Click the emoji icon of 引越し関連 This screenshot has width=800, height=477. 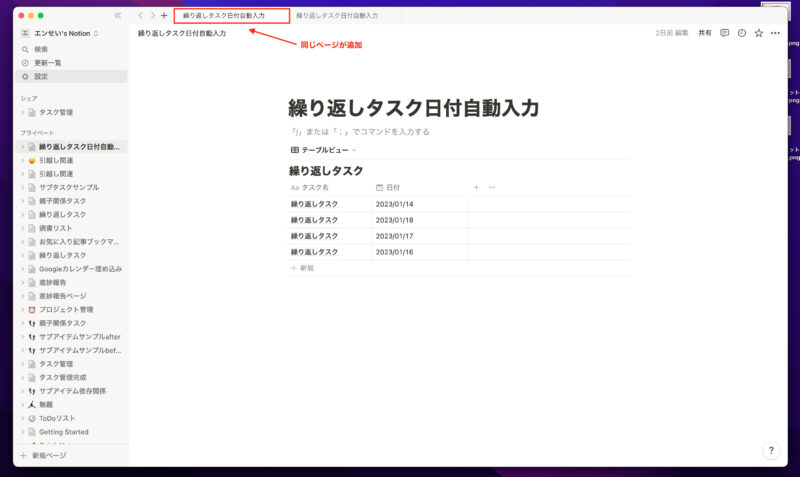(32, 160)
